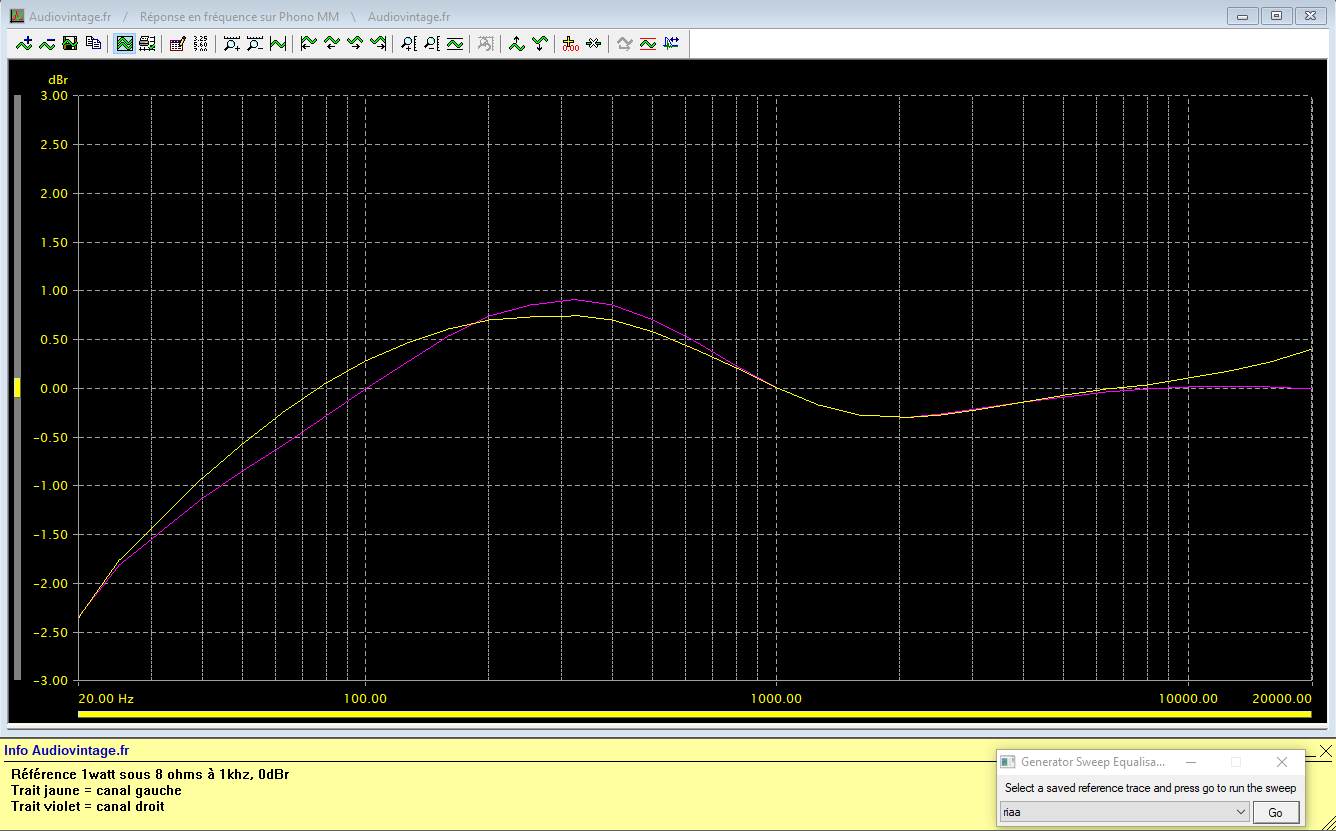Click the third green trace scroll arrow icon

click(354, 44)
